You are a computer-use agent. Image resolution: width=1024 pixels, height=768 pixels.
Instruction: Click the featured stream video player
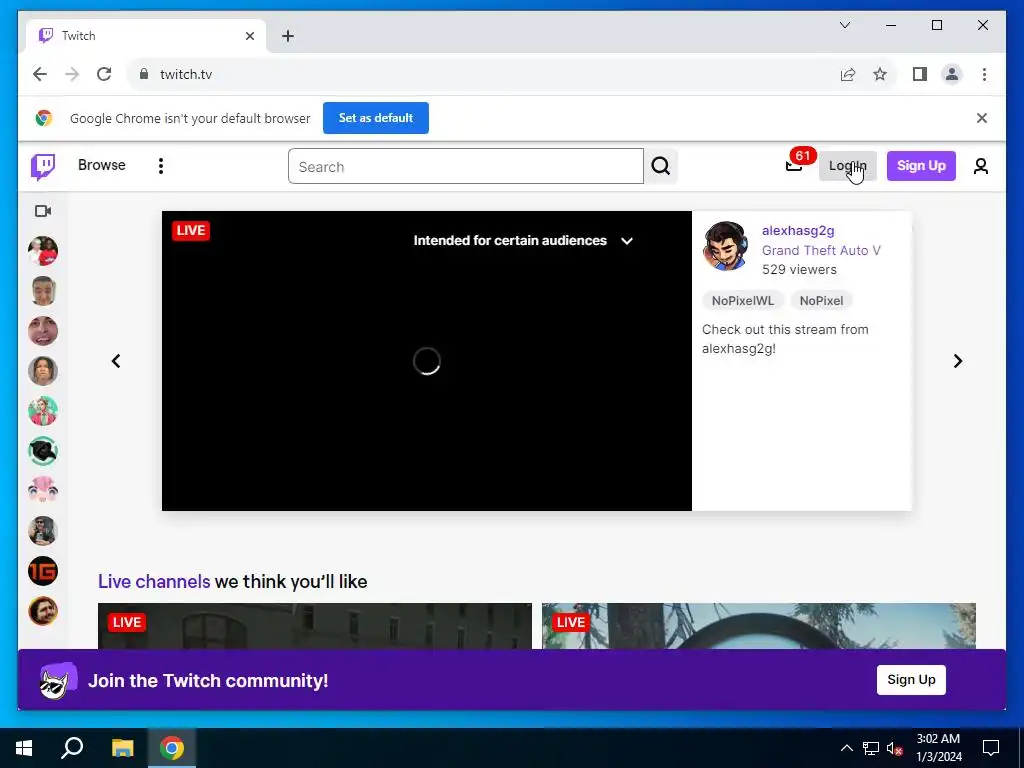click(x=426, y=361)
